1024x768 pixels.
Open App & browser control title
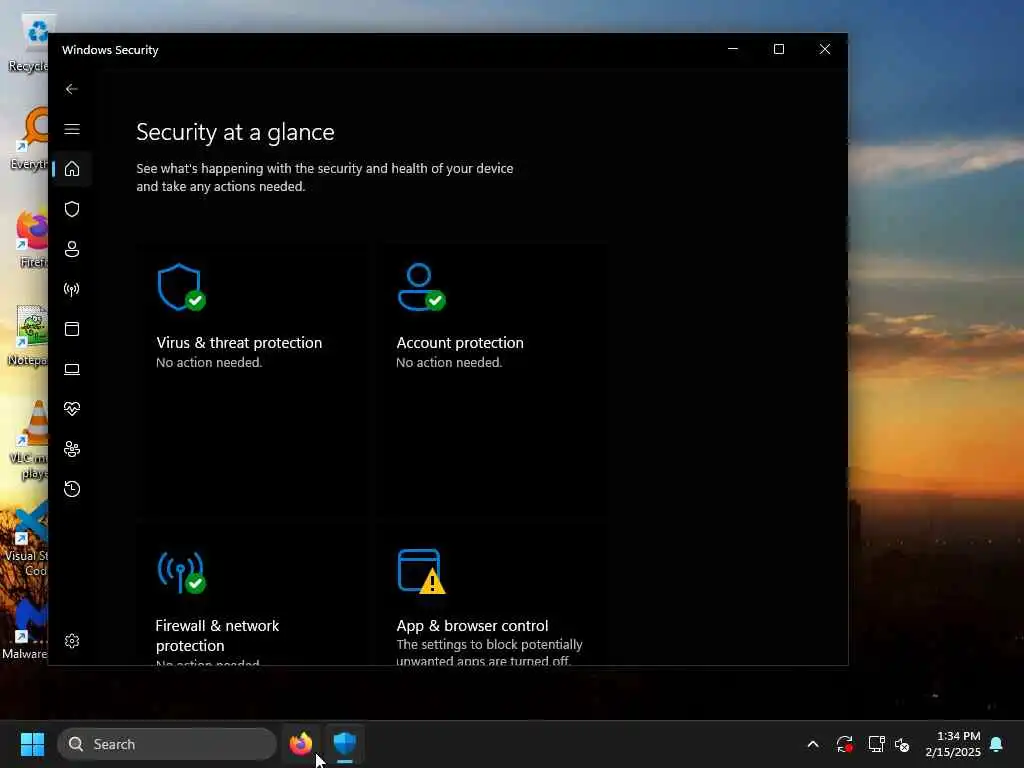pyautogui.click(x=472, y=626)
